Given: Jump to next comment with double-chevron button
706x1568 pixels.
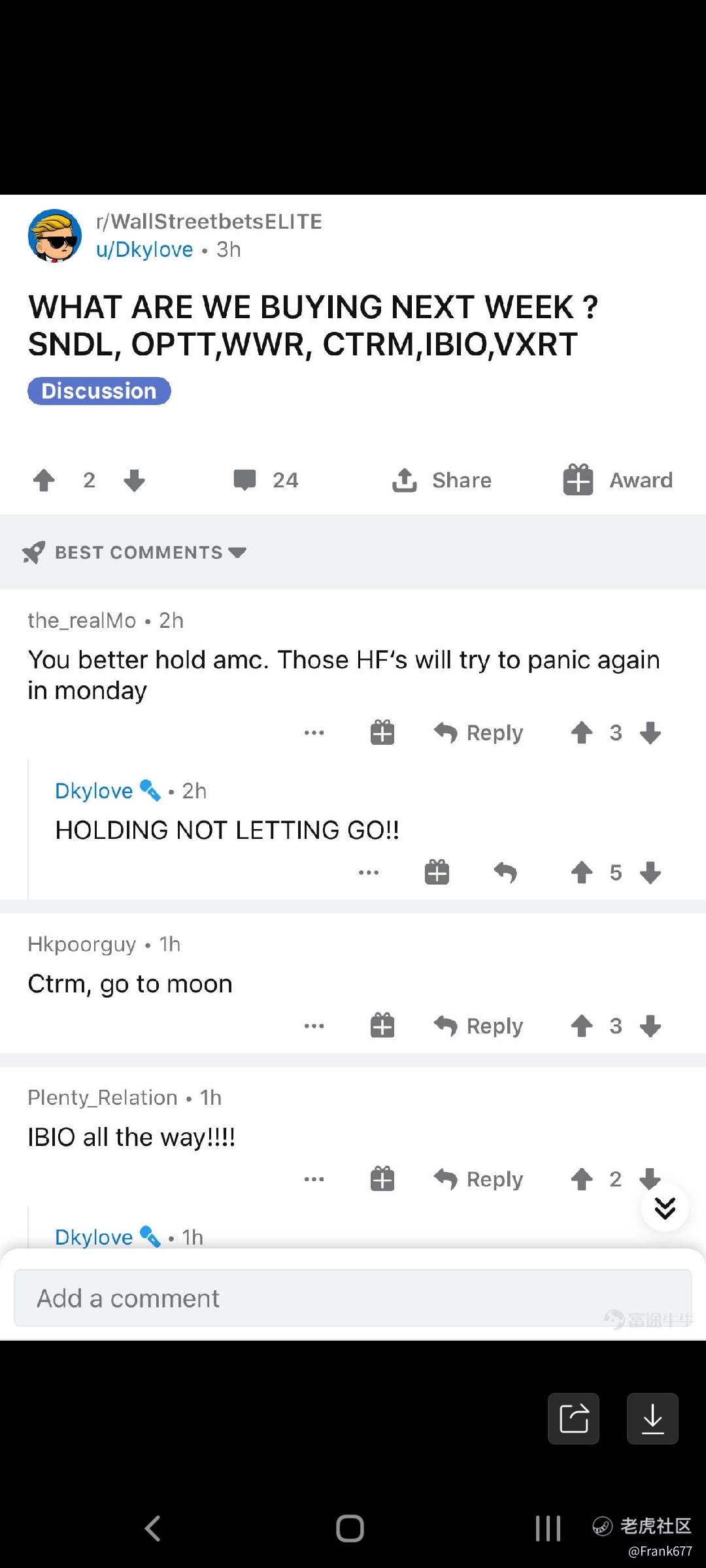Looking at the screenshot, I should pos(665,1208).
